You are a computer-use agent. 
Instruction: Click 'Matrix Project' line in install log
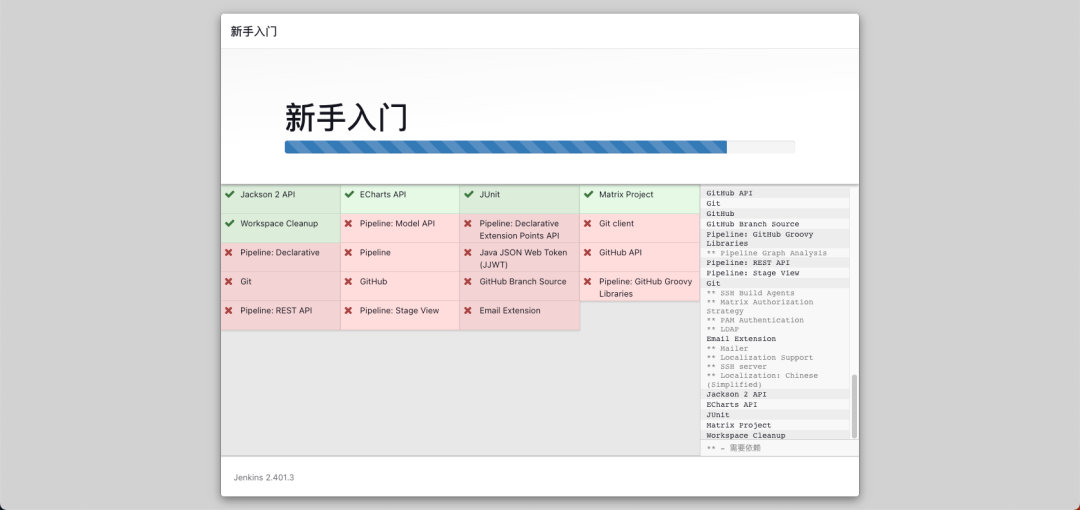point(739,425)
